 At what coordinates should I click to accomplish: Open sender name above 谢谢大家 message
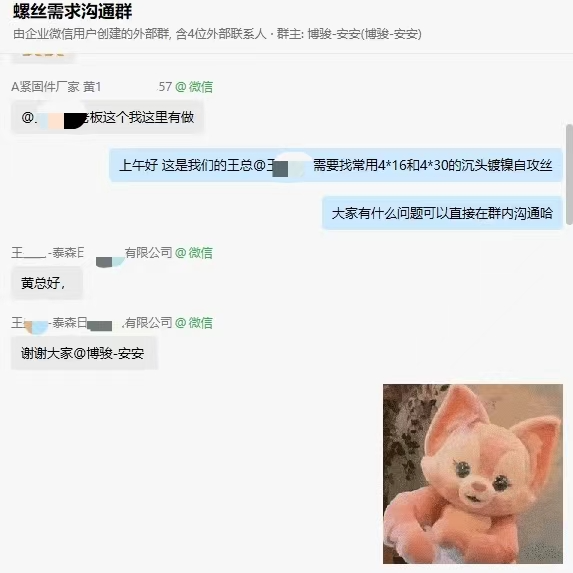pyautogui.click(x=91, y=323)
